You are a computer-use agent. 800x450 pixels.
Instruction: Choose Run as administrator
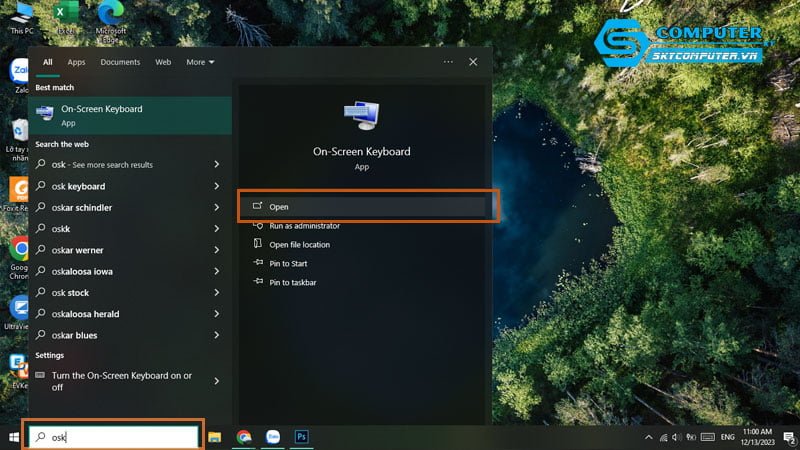click(x=304, y=226)
